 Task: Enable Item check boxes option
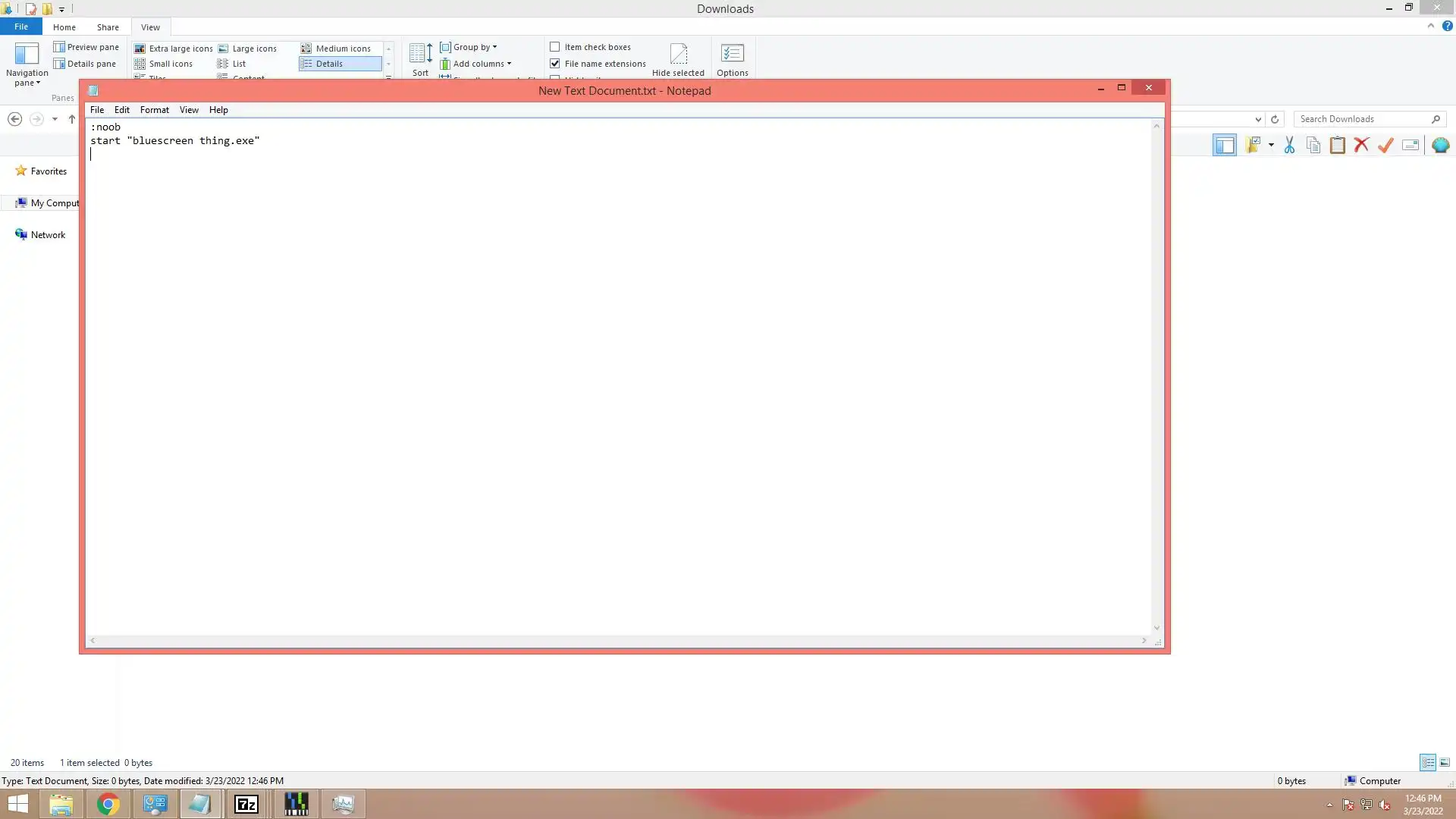pyautogui.click(x=555, y=47)
